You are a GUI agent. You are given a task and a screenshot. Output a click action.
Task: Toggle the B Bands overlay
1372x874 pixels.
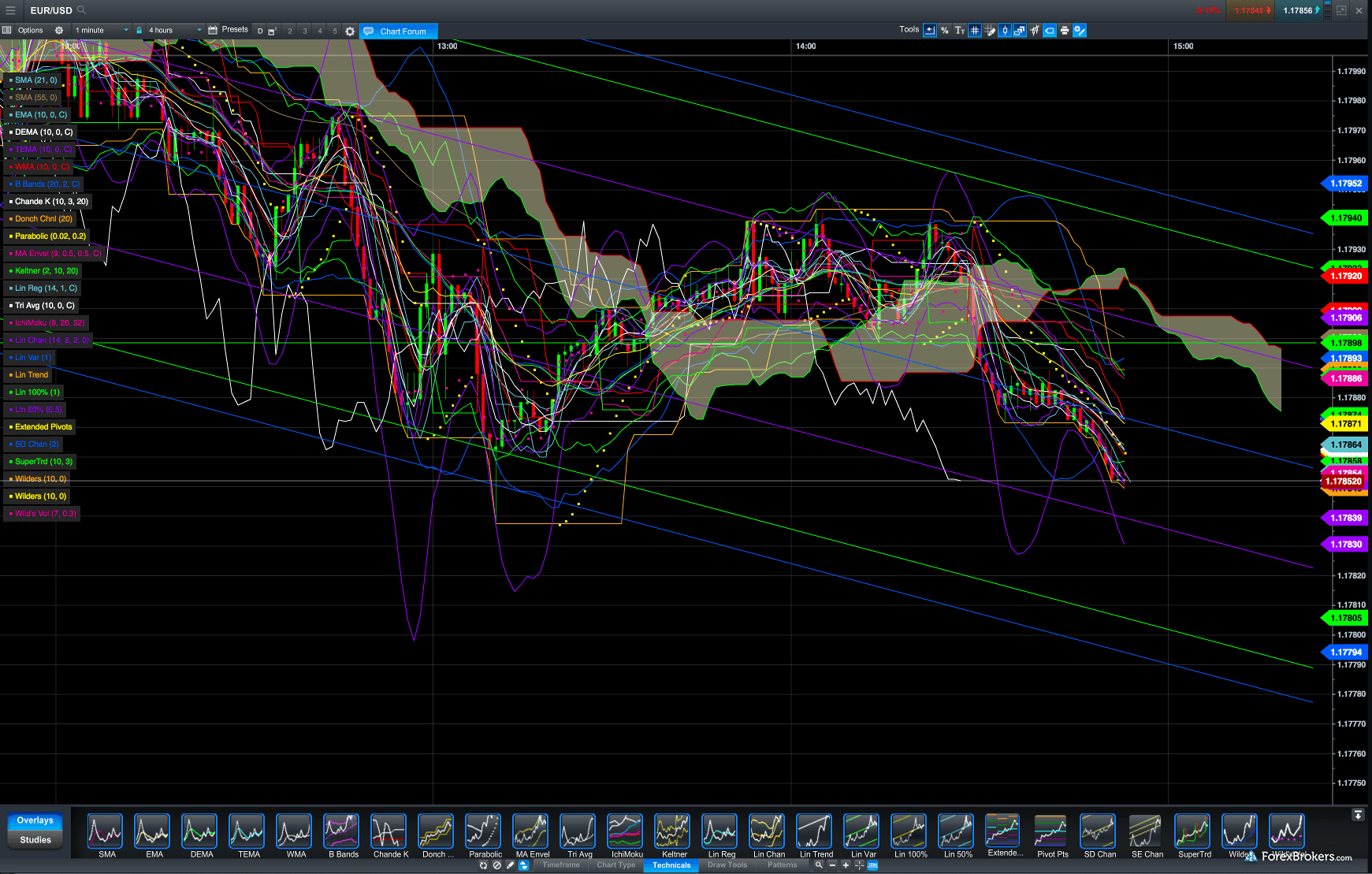point(341,831)
